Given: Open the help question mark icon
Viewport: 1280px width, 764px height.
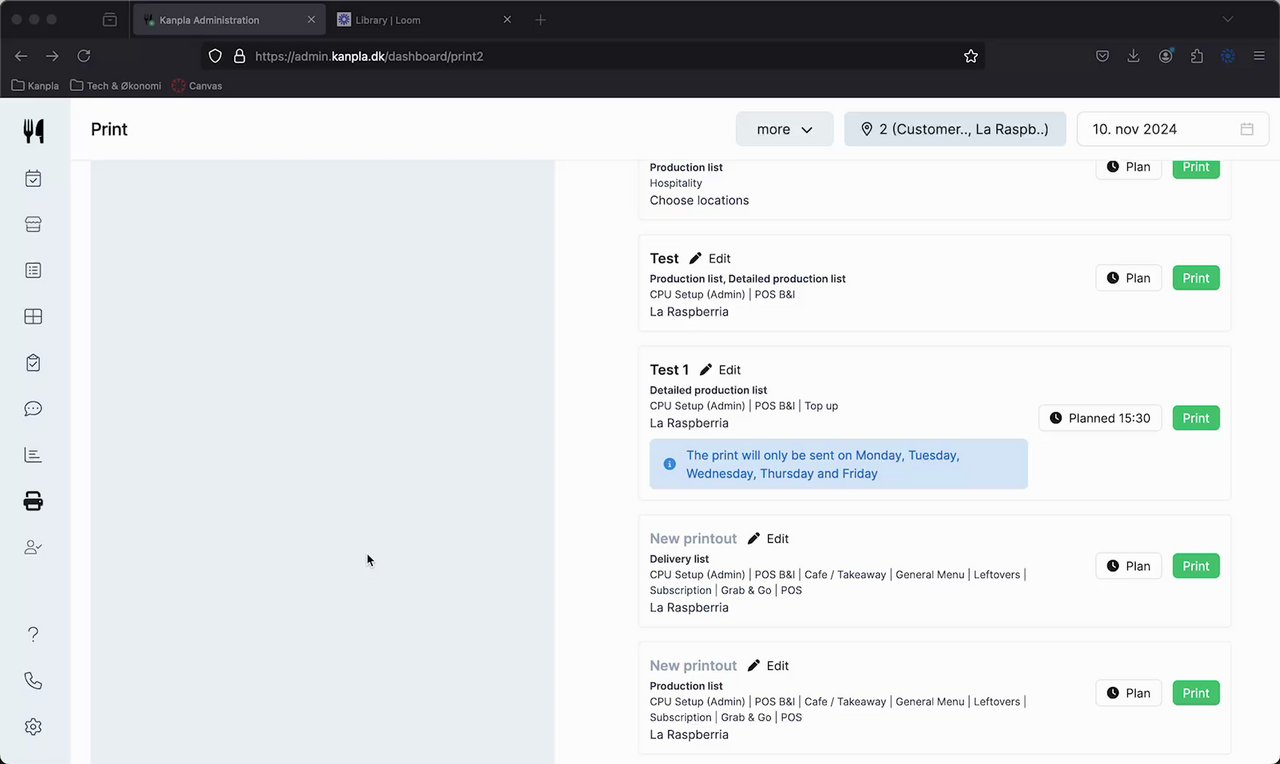Looking at the screenshot, I should (x=33, y=634).
